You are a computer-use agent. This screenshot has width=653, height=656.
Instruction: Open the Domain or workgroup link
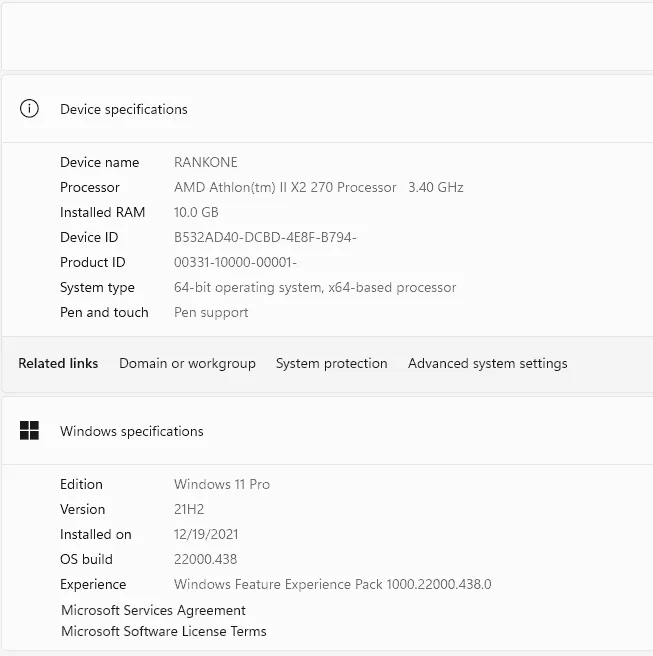[x=187, y=363]
